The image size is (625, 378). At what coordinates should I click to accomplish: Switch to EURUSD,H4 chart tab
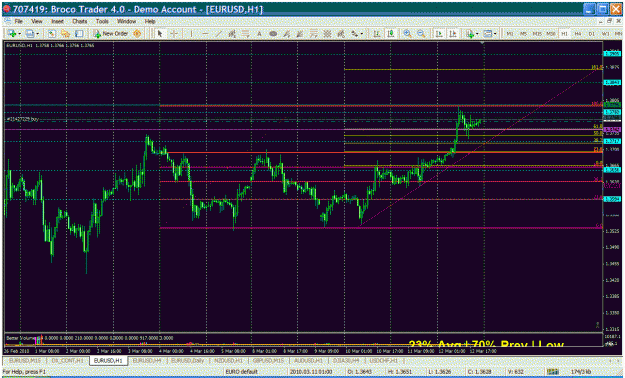coord(147,360)
